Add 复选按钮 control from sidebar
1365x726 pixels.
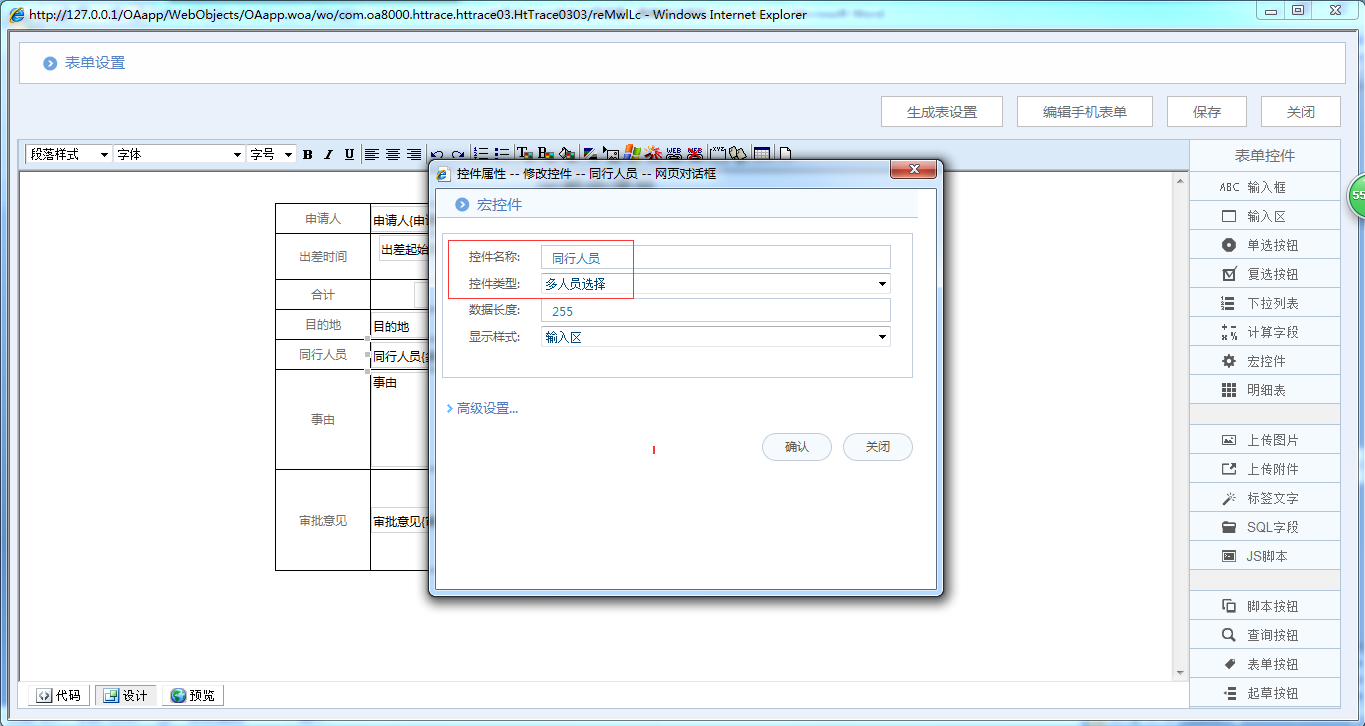[1264, 274]
